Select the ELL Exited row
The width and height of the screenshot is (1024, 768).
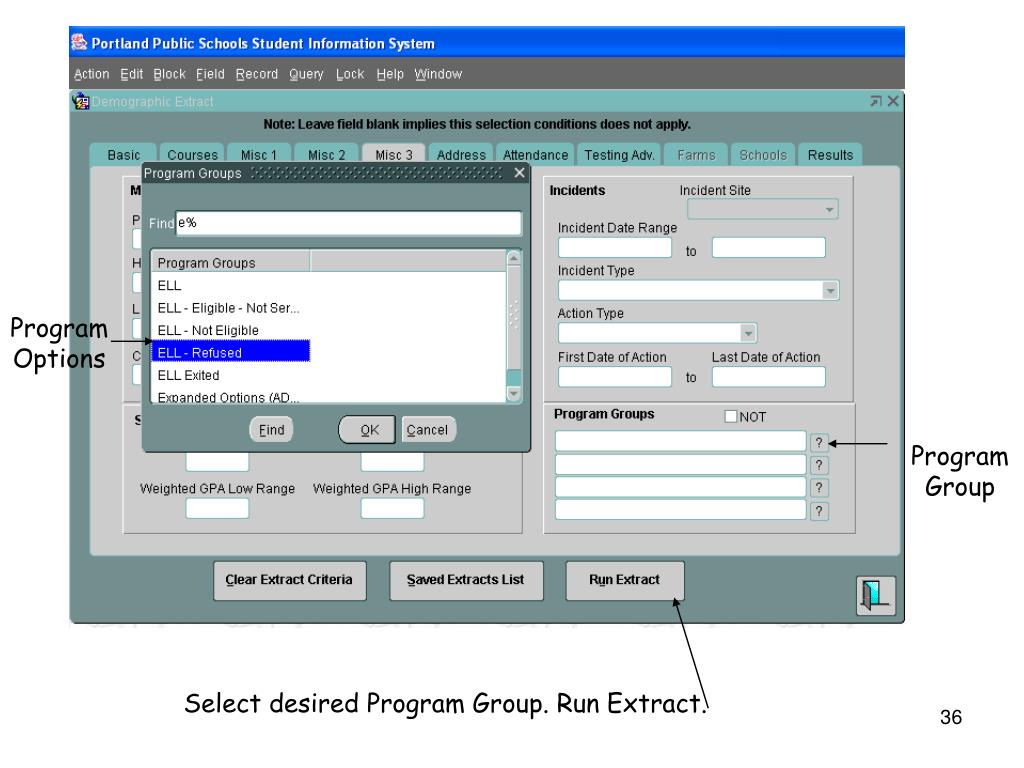coord(231,375)
